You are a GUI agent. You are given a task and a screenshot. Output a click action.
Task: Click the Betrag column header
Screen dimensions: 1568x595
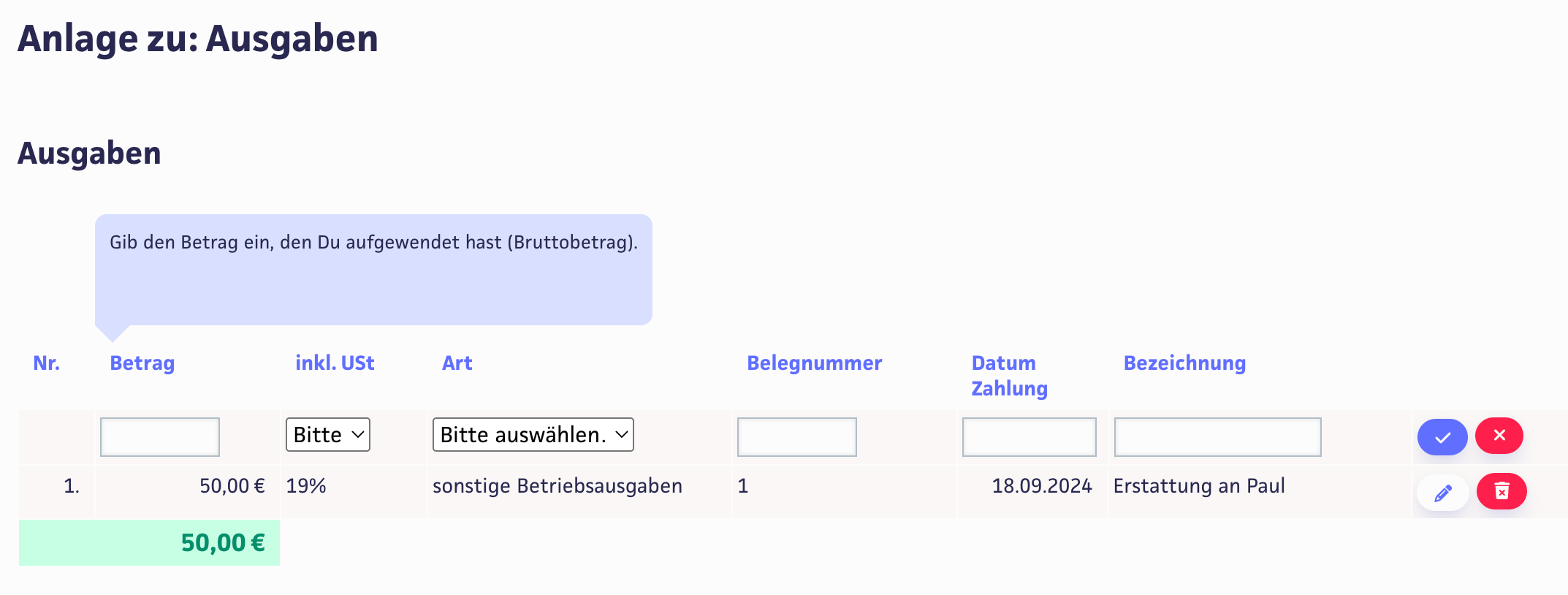[x=142, y=363]
